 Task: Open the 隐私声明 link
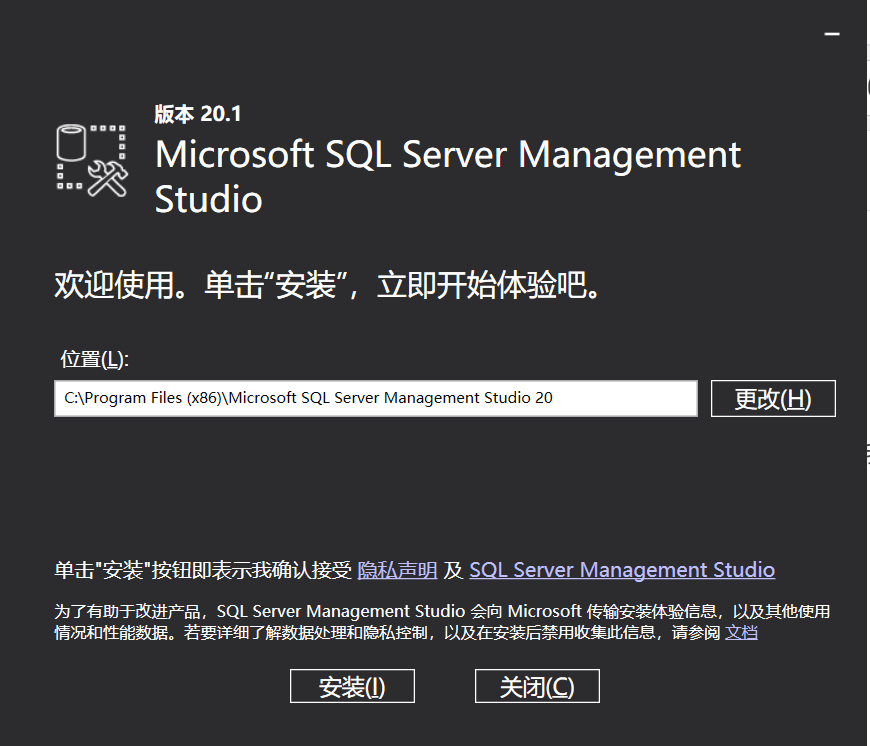tap(397, 570)
